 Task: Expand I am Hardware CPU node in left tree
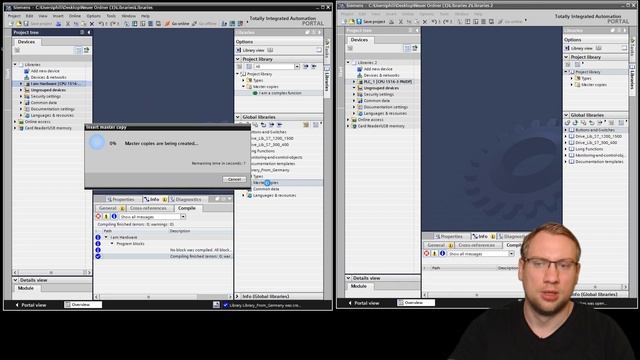[21, 84]
